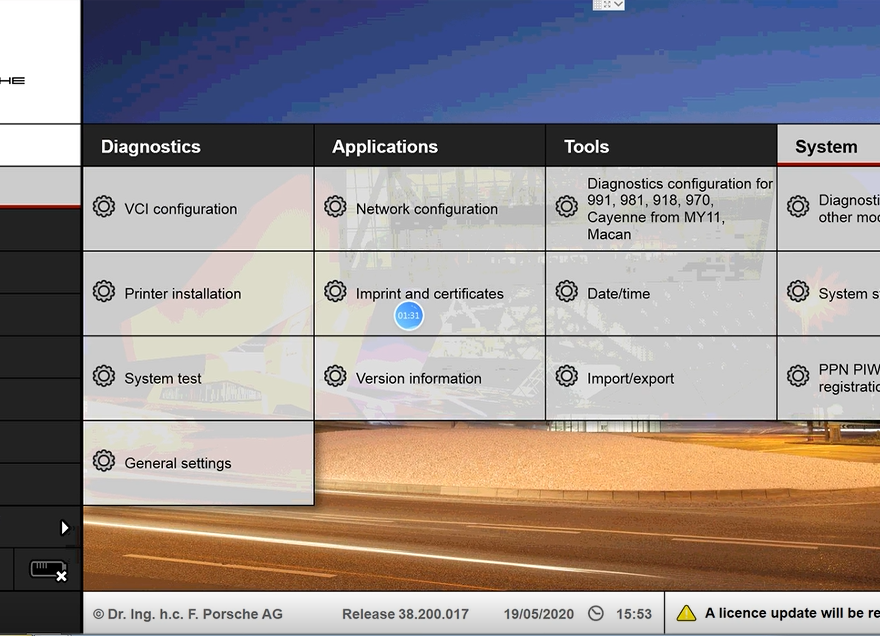Select the Tools tab
The image size is (880, 636).
pyautogui.click(x=661, y=146)
